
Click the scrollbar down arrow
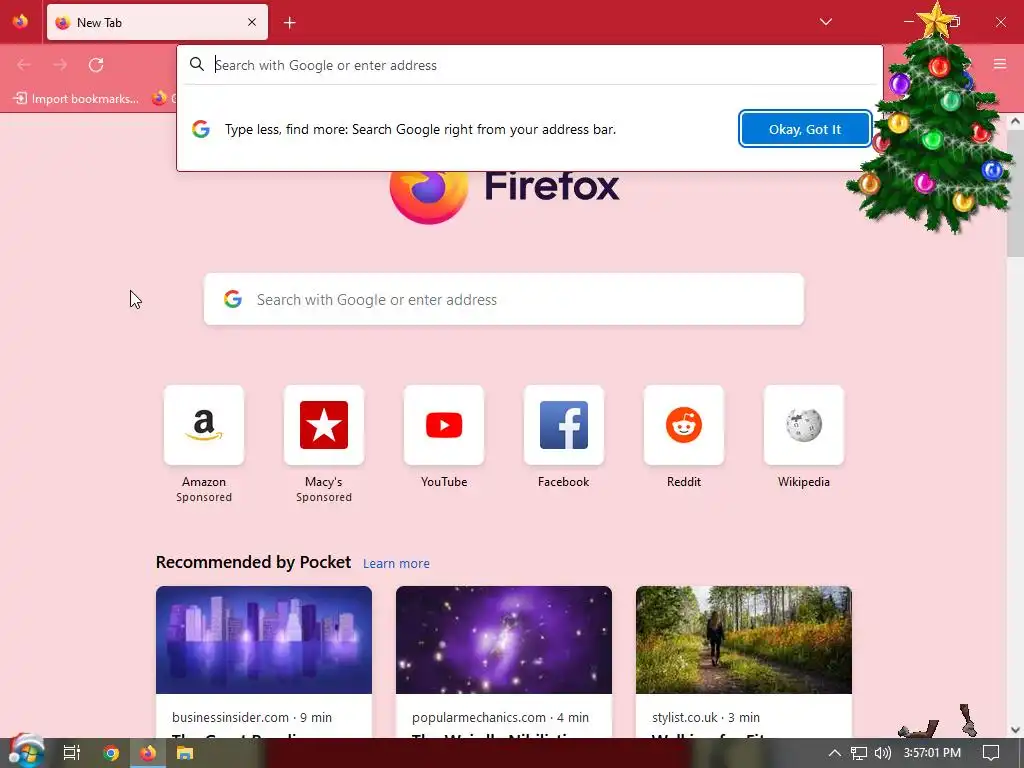[x=1015, y=729]
